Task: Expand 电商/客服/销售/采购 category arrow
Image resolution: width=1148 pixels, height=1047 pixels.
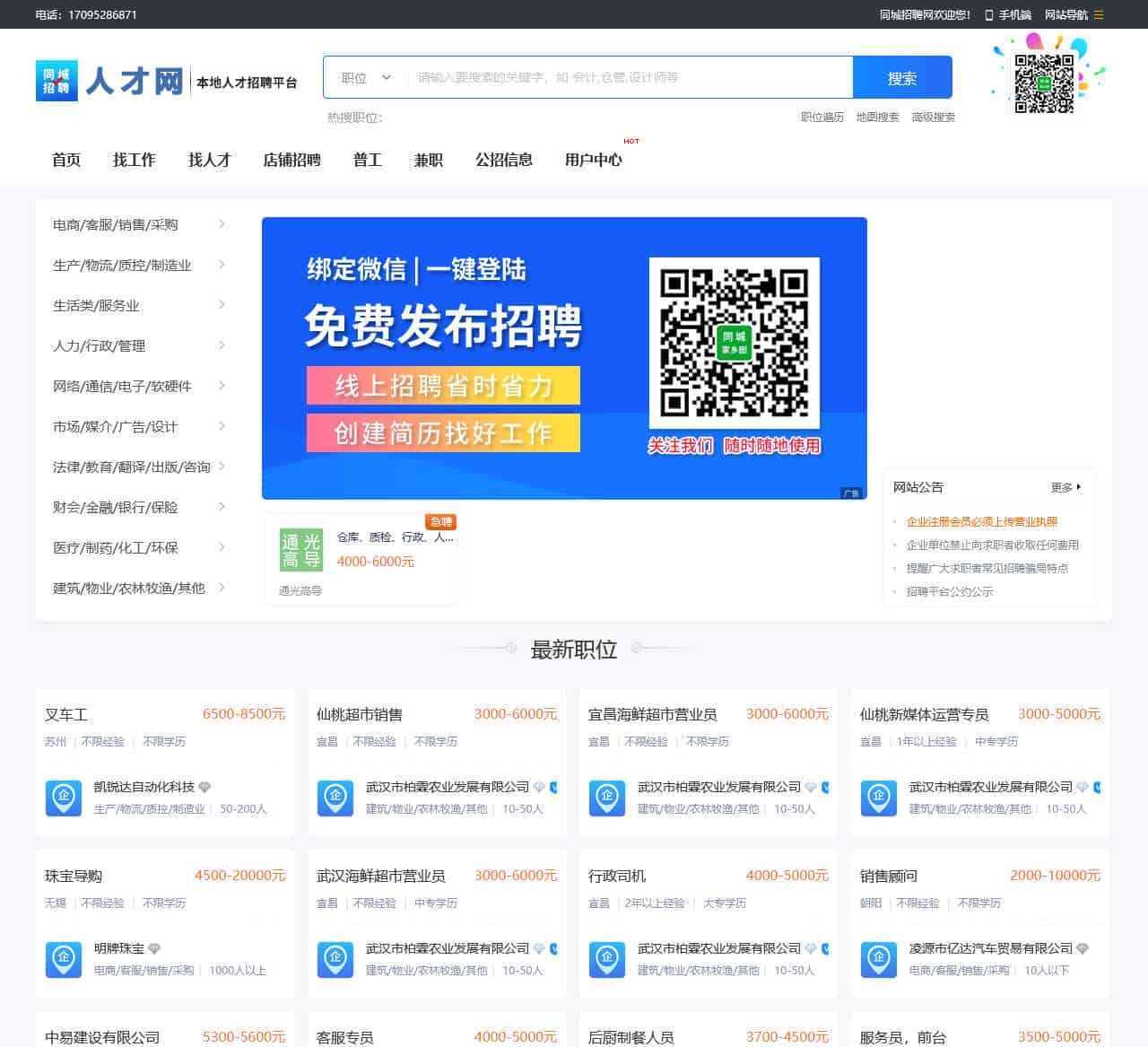Action: (222, 224)
